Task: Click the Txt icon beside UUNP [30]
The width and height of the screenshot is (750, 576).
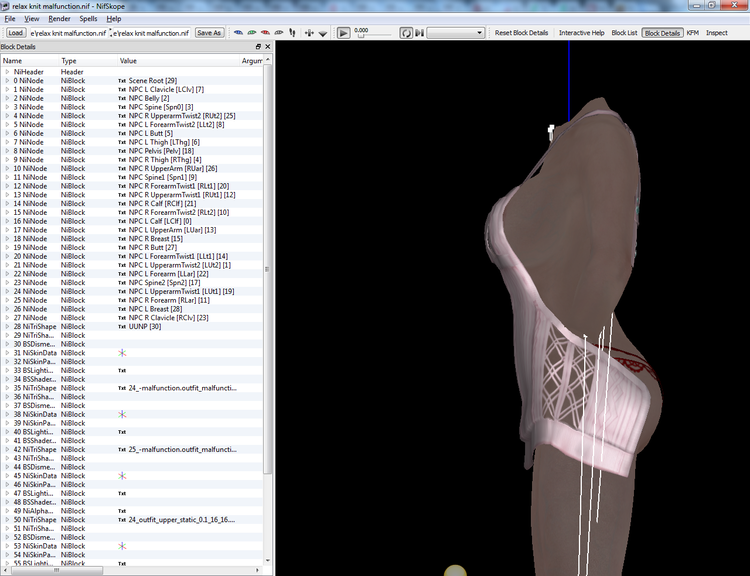Action: pos(122,327)
